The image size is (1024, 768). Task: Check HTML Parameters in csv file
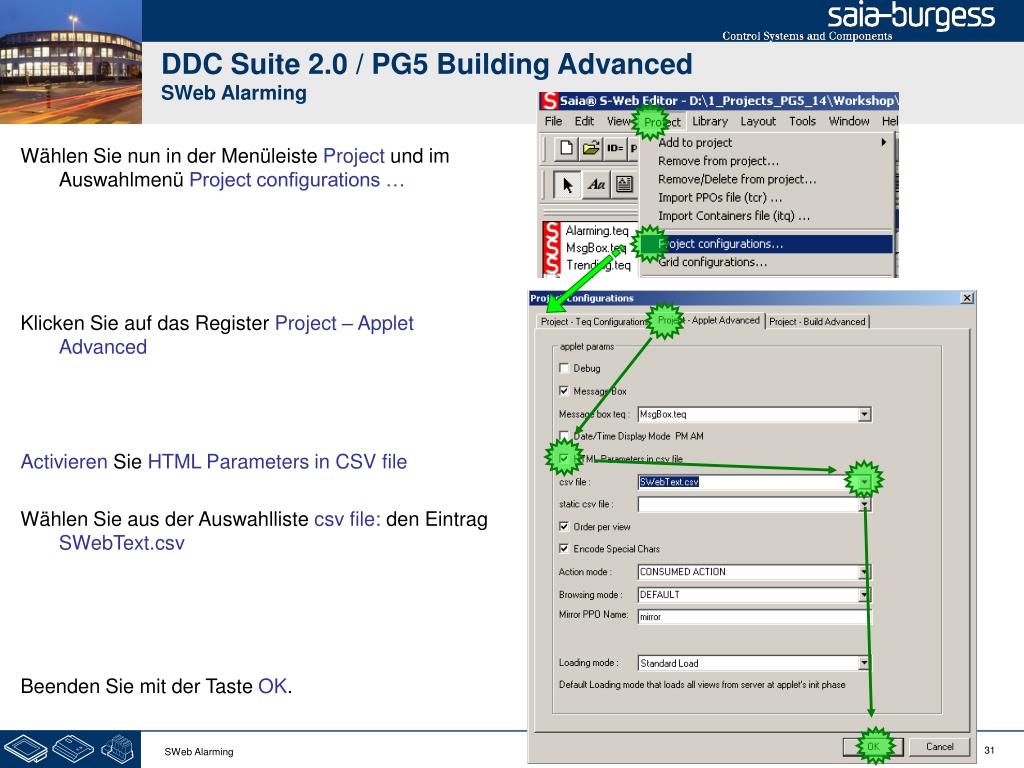click(564, 458)
